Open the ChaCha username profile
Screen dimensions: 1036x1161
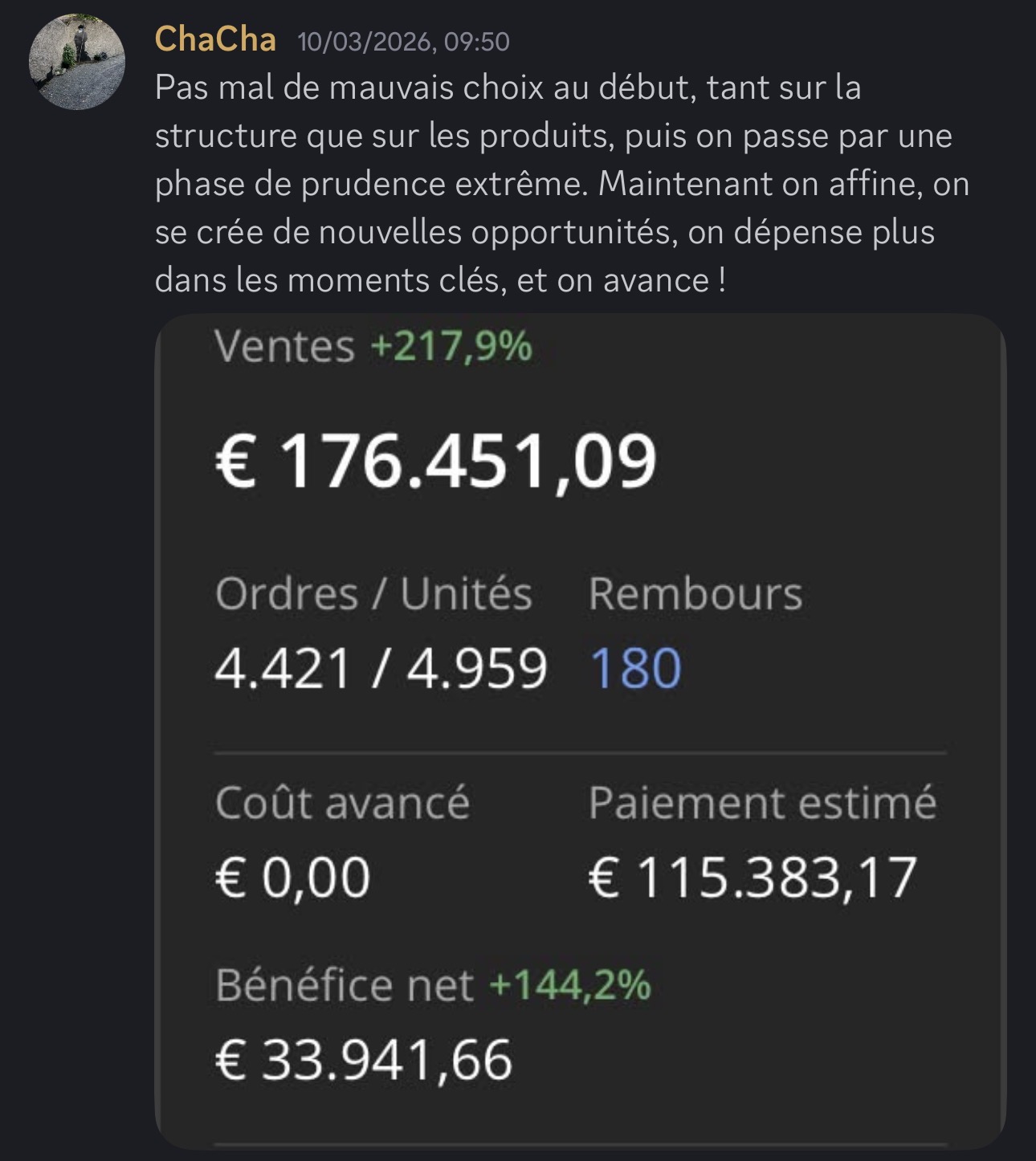click(215, 39)
